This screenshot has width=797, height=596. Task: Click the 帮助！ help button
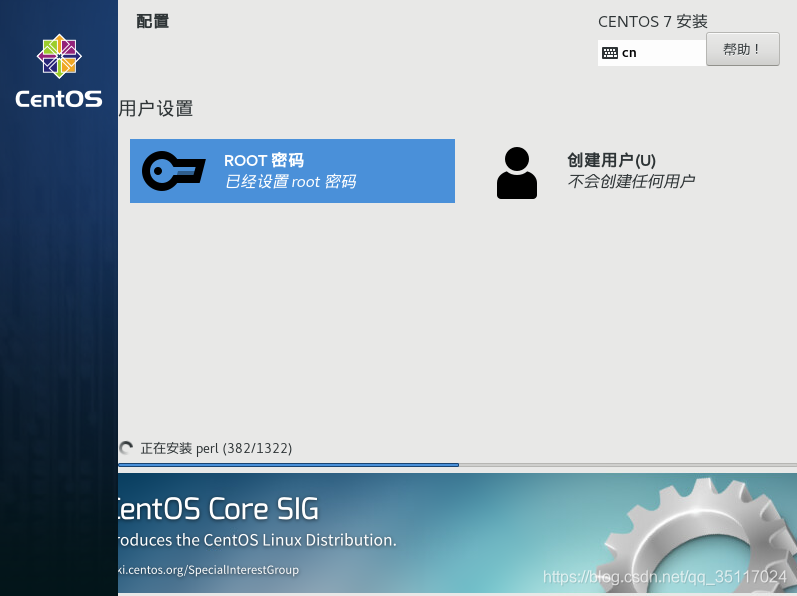pos(743,49)
